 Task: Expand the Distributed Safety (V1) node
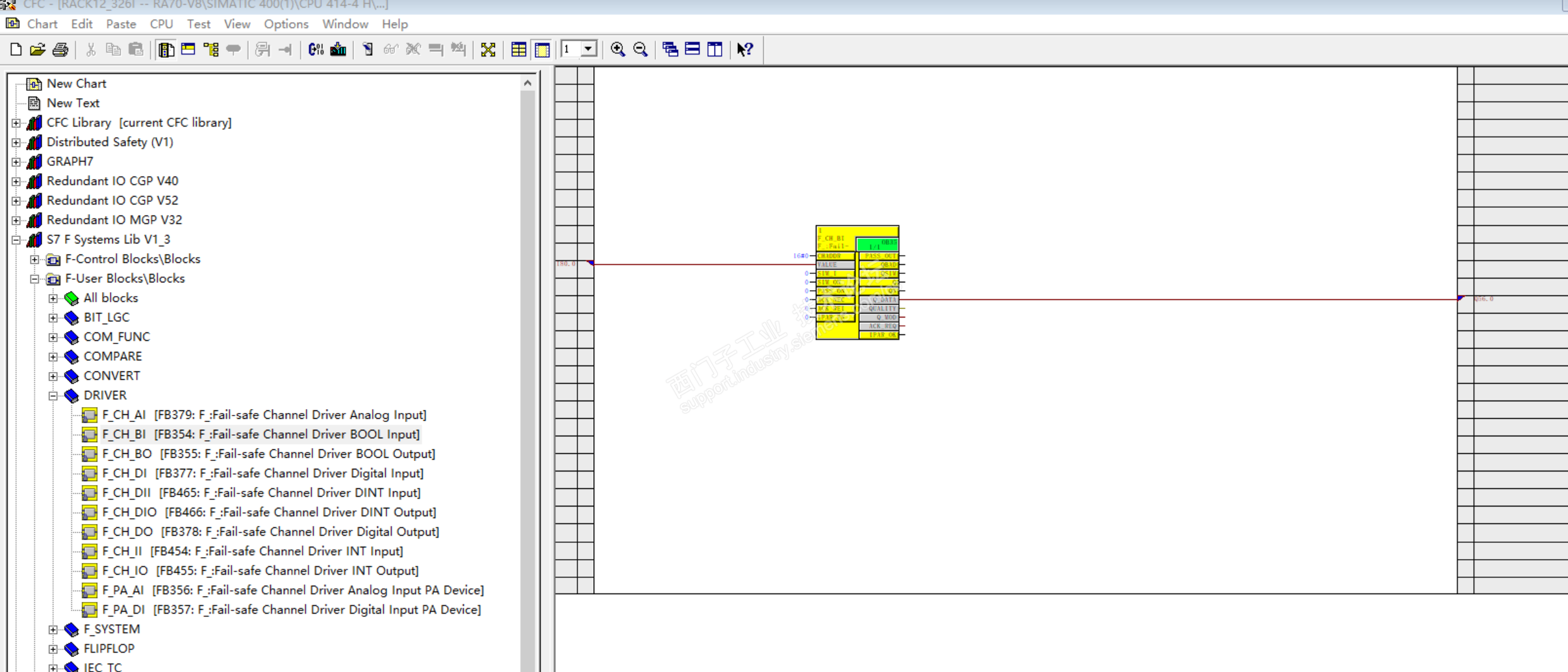16,142
